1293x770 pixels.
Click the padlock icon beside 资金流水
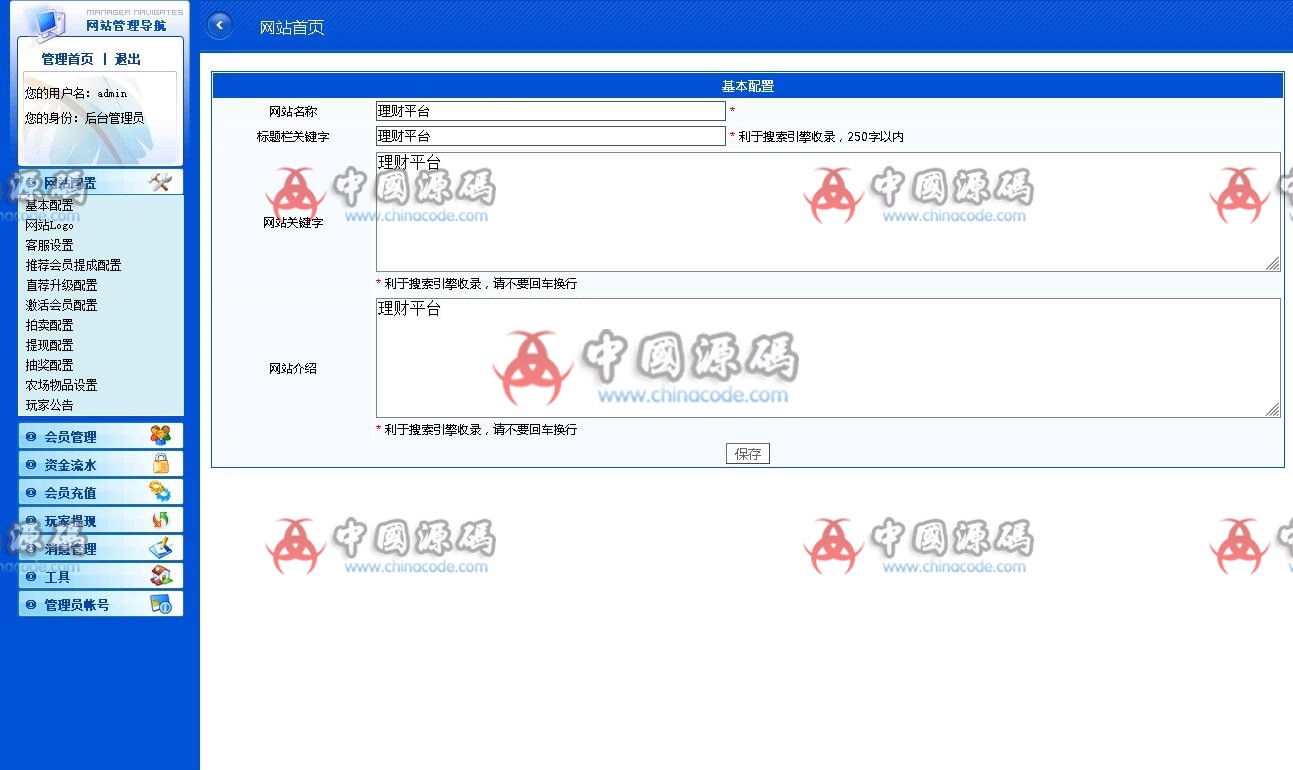click(160, 464)
